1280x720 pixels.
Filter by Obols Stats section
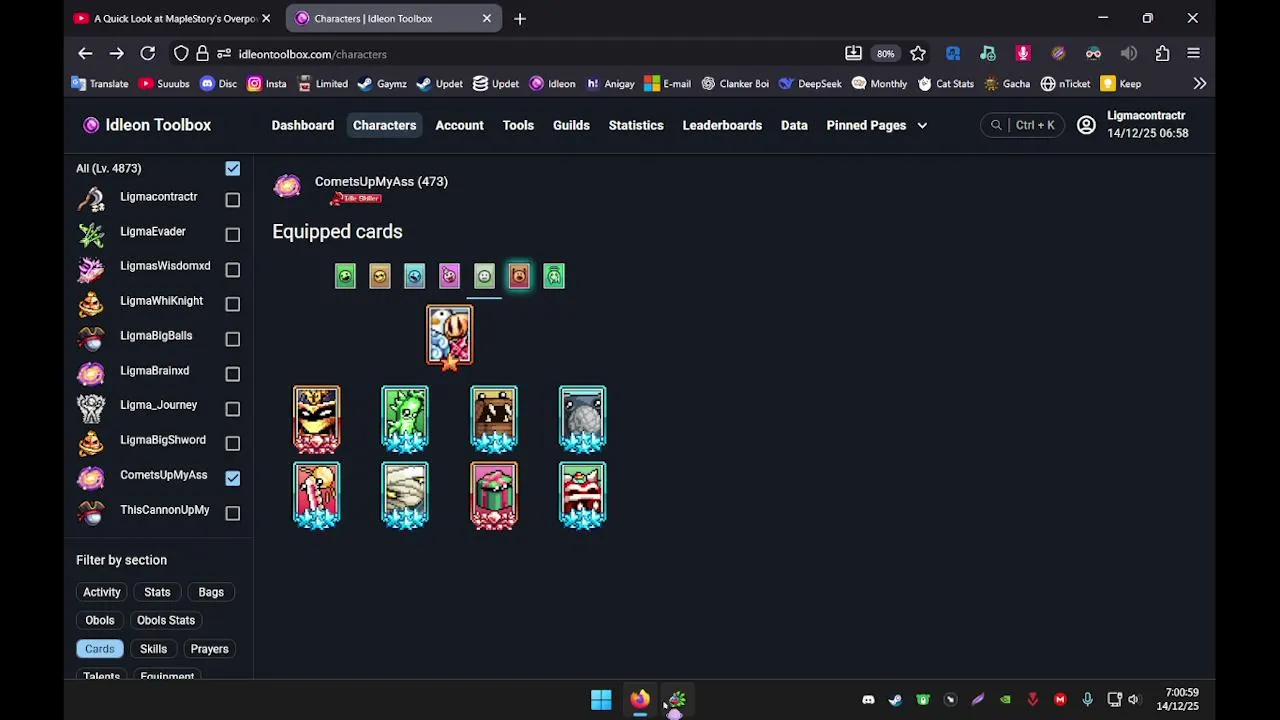coord(166,620)
